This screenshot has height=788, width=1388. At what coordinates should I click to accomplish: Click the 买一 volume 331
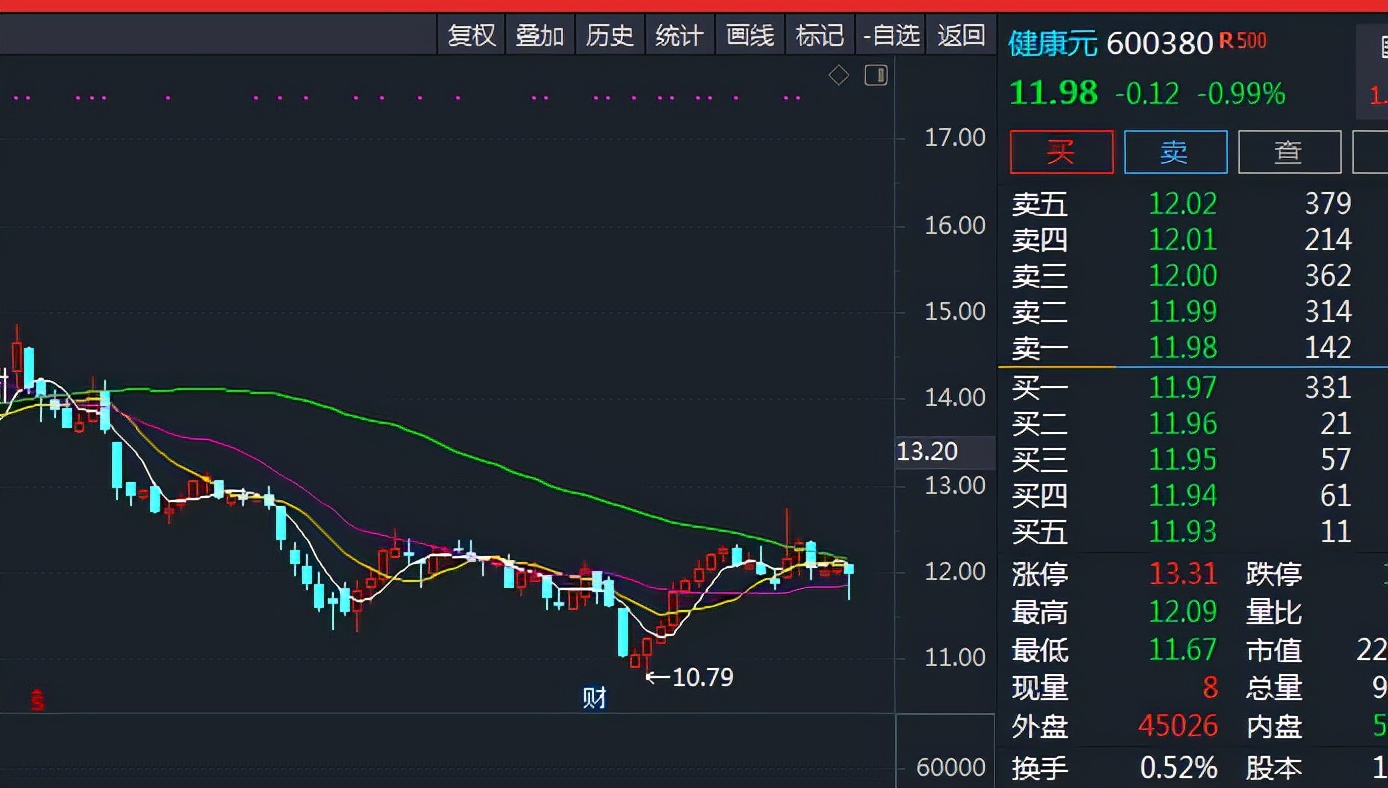1328,388
